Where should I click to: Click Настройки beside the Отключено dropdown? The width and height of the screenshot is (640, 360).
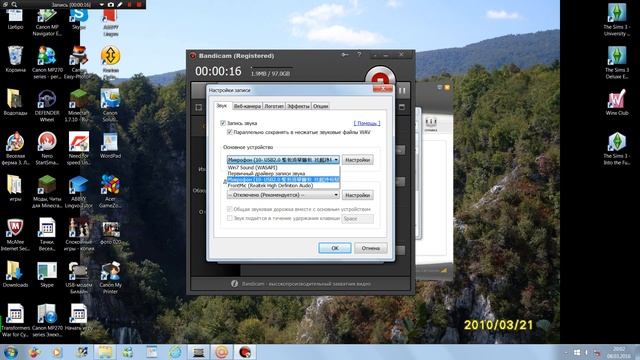coord(358,195)
